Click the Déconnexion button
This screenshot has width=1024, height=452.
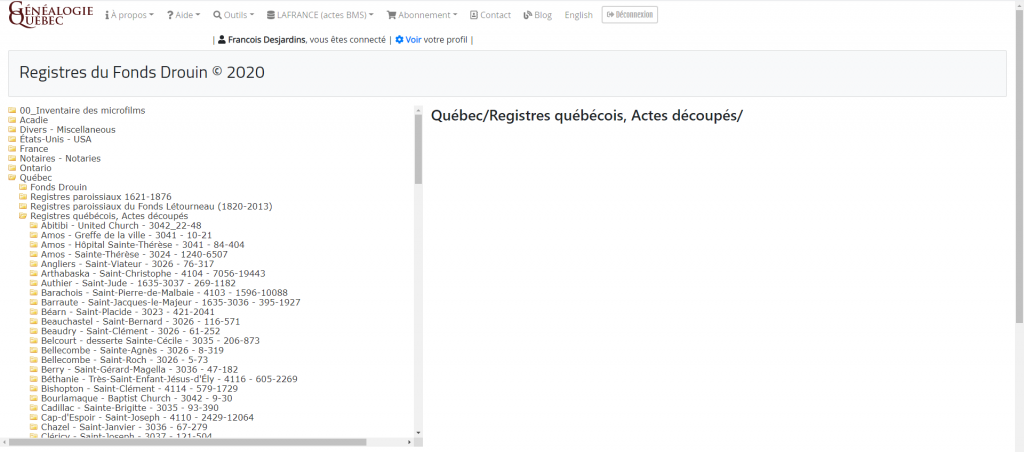(629, 15)
